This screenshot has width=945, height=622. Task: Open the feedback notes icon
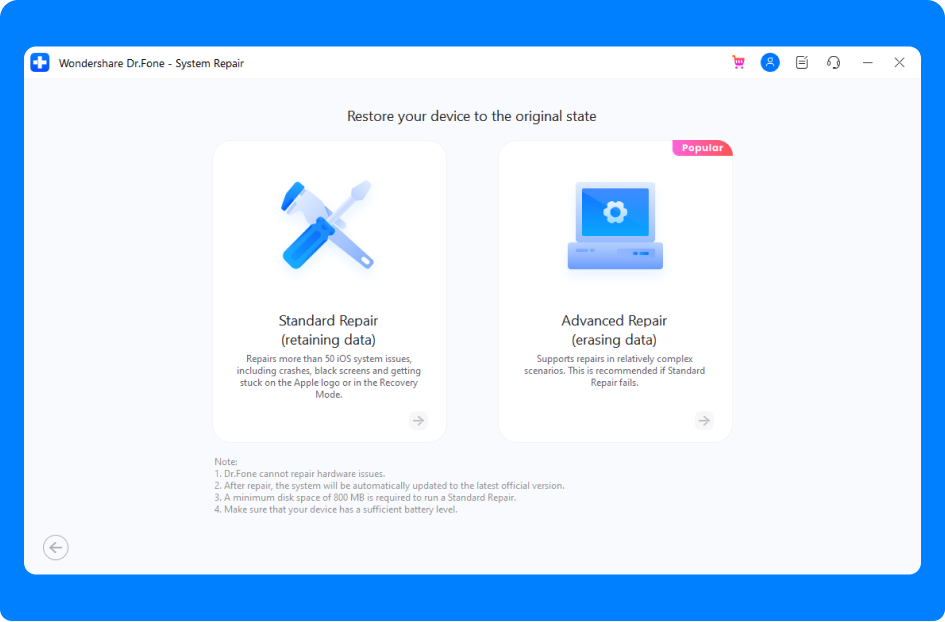802,63
